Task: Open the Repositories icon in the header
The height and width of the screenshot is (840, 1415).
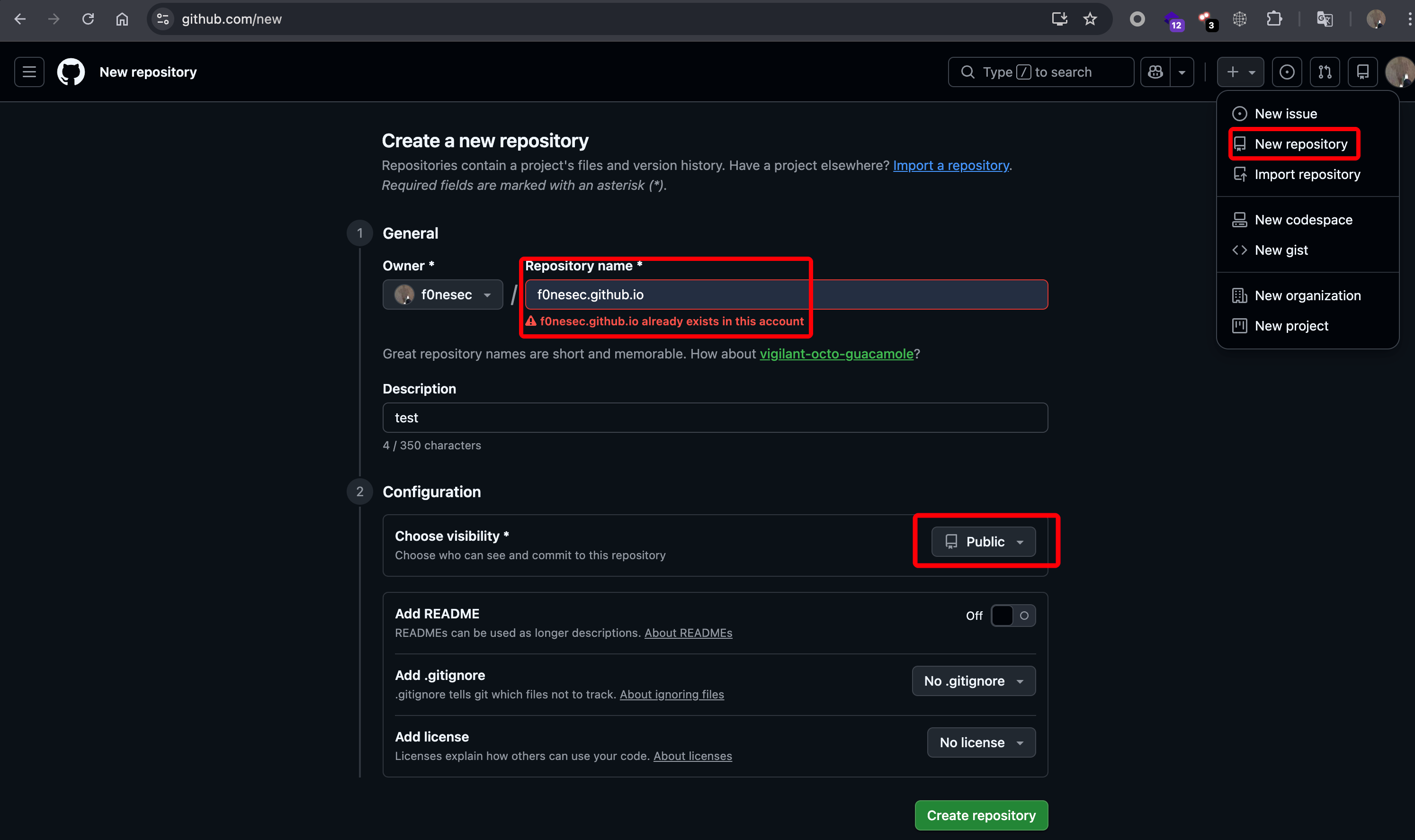Action: point(1362,72)
